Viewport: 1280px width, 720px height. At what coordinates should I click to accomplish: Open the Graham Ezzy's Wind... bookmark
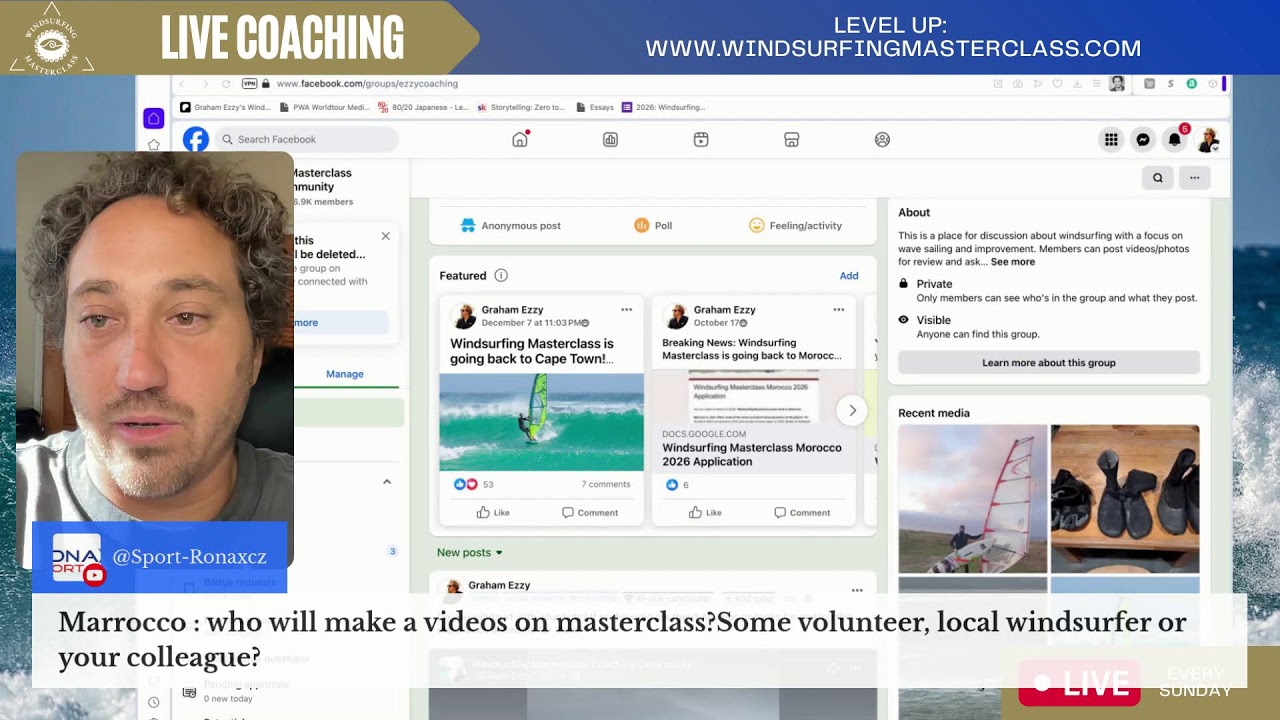[225, 107]
